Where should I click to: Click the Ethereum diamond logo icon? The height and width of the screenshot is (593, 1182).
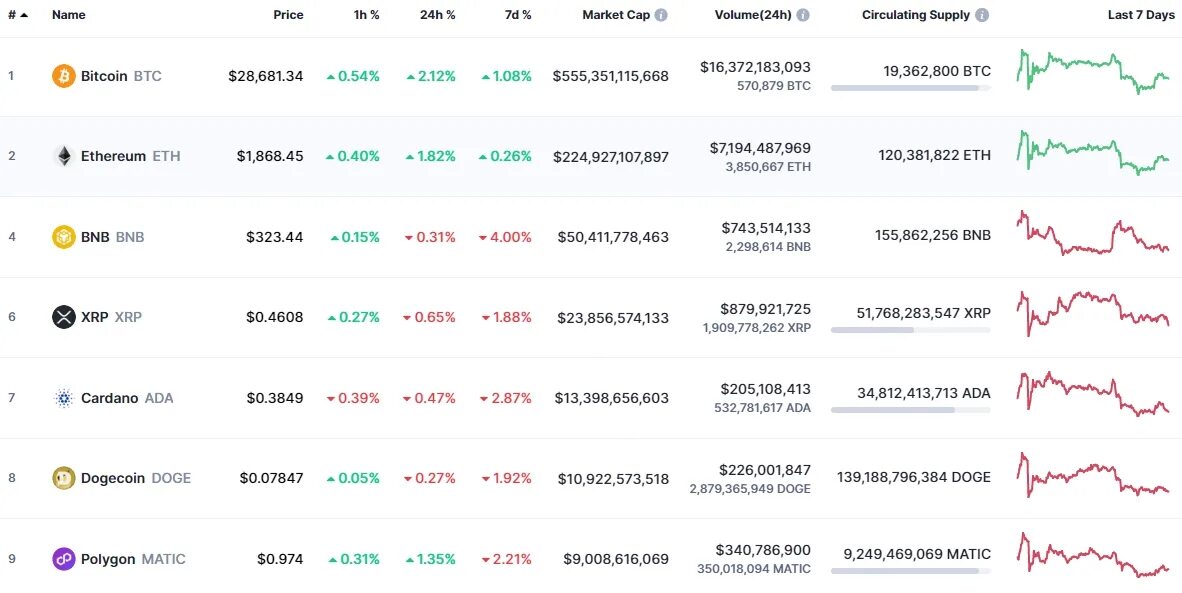64,156
